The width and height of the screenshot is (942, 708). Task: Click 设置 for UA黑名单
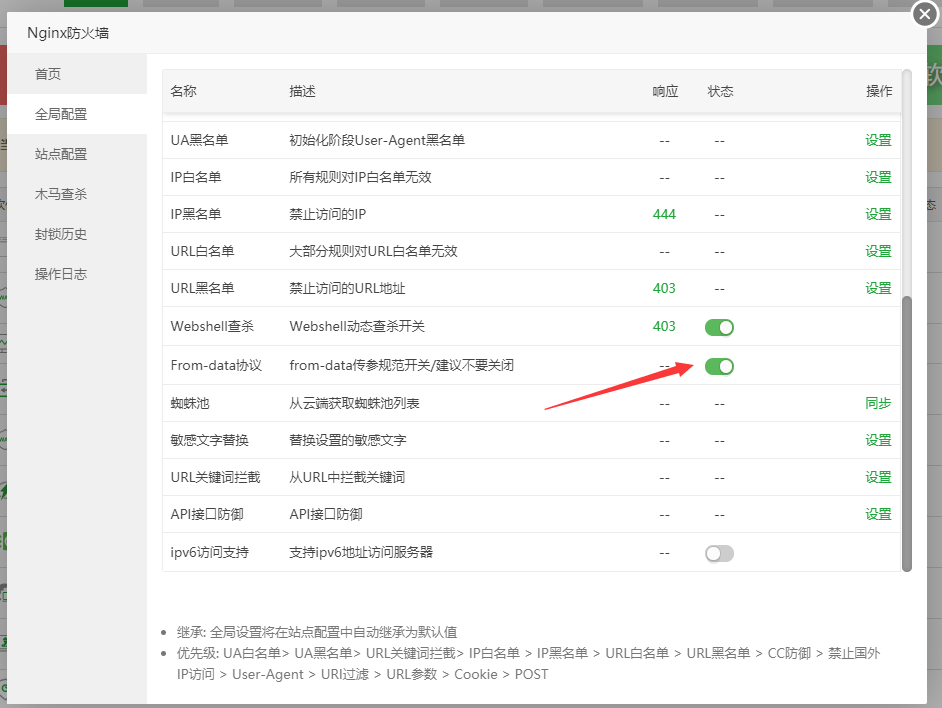tap(878, 141)
